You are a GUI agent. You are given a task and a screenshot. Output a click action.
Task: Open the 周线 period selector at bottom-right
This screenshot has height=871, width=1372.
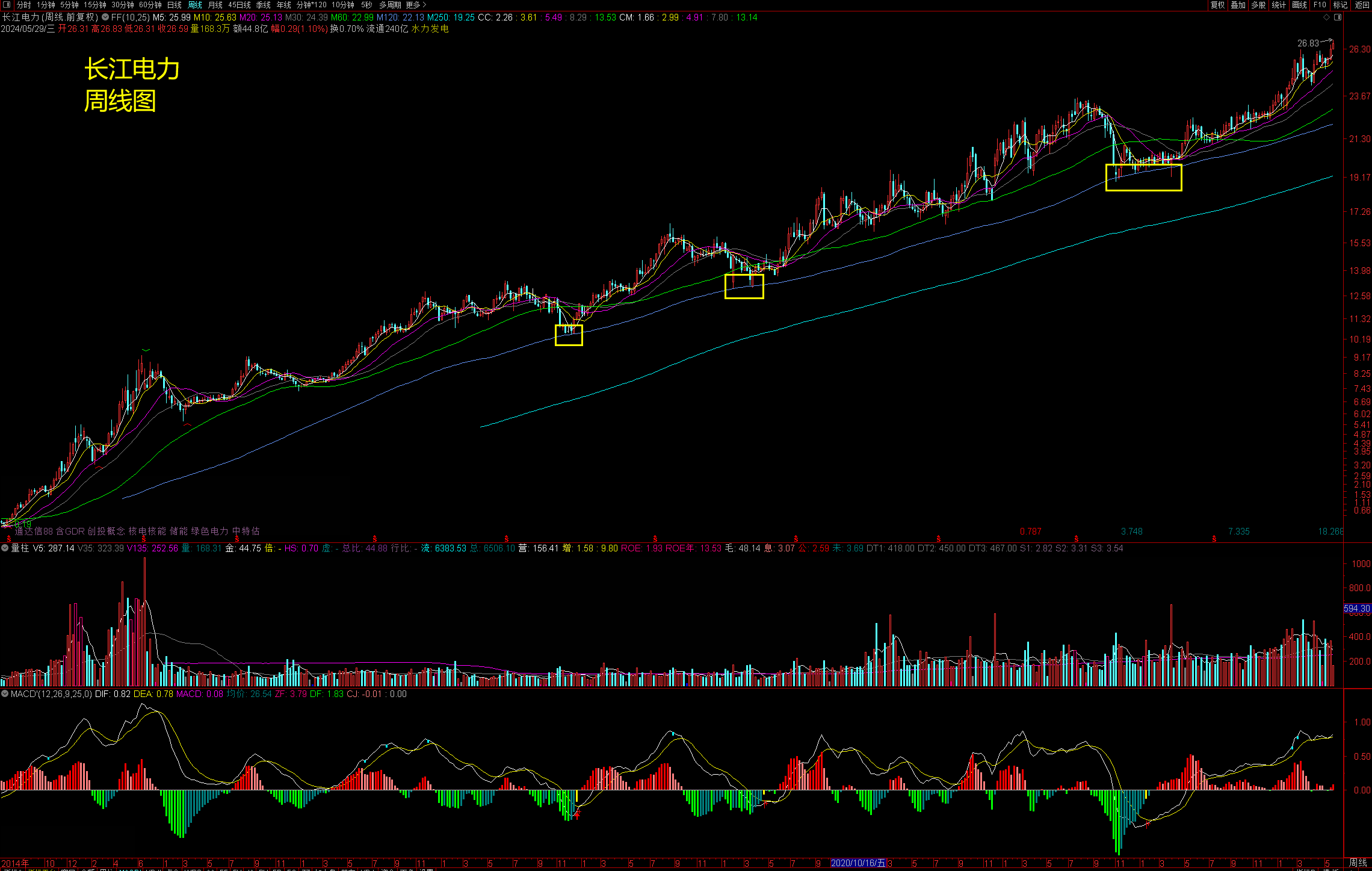(x=1358, y=863)
